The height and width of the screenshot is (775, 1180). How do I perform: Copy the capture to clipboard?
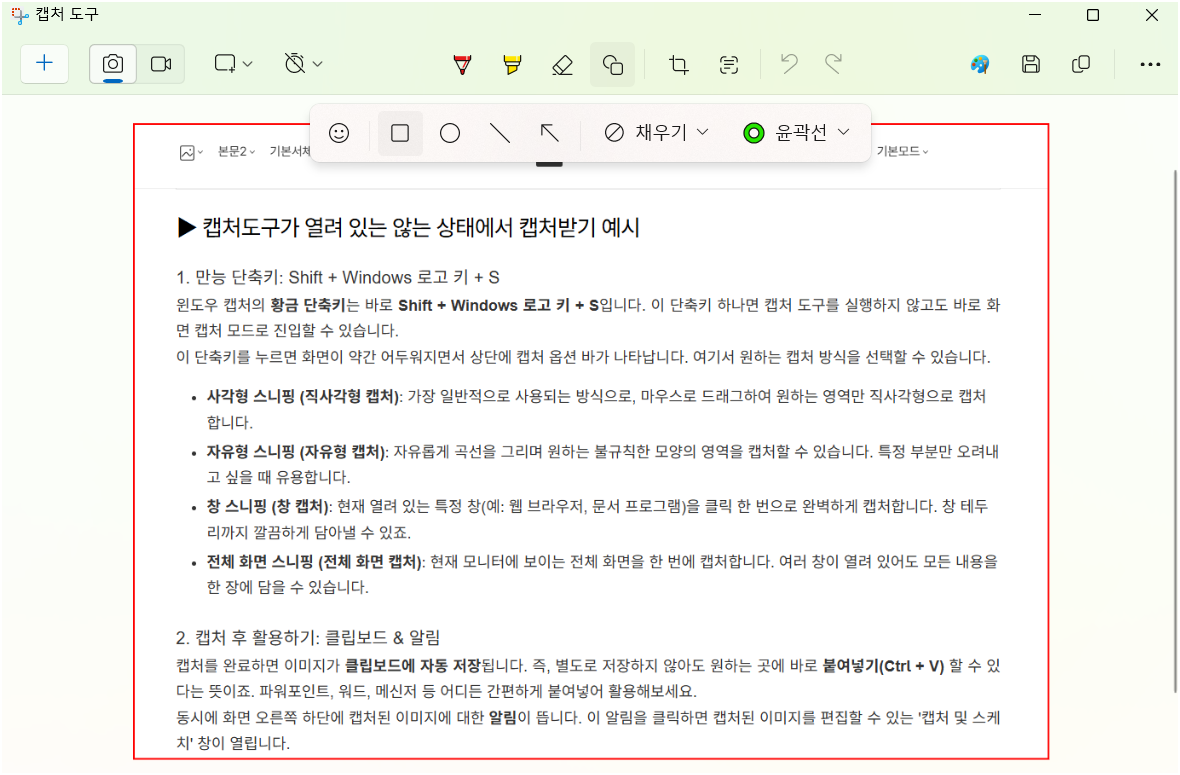click(1080, 64)
